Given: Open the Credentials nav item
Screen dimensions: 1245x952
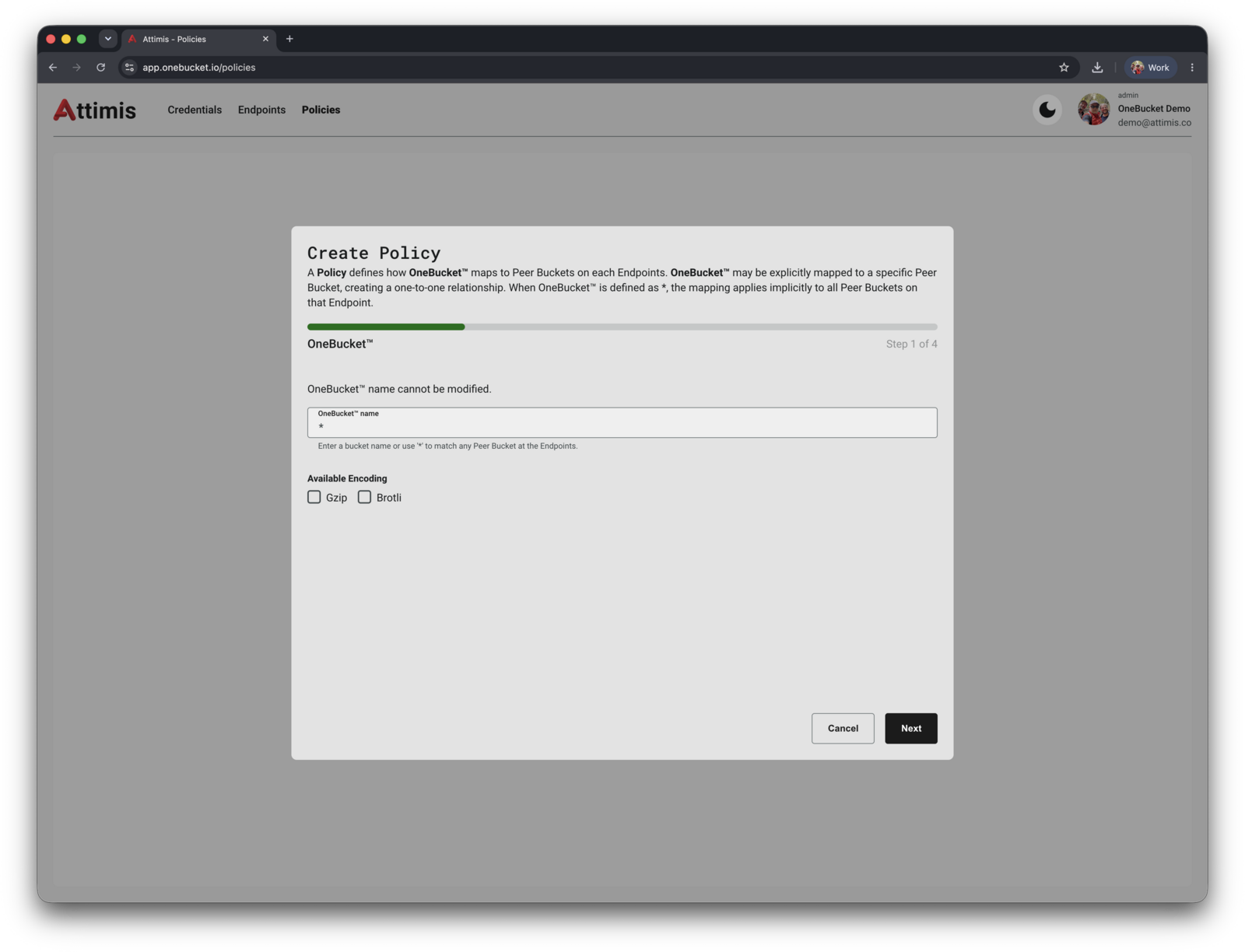Looking at the screenshot, I should tap(195, 110).
